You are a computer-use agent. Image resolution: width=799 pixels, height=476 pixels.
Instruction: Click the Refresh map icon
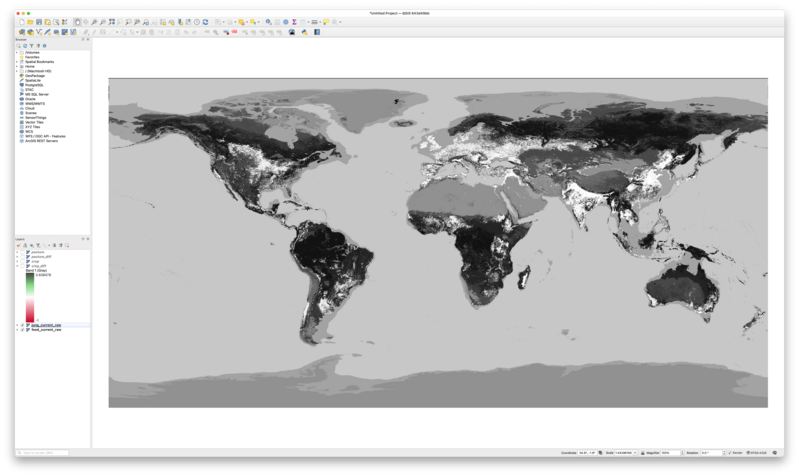(x=205, y=21)
